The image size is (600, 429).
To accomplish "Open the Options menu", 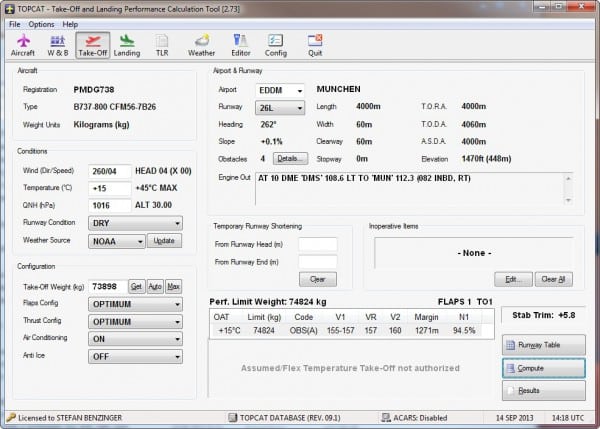I will click(x=41, y=23).
